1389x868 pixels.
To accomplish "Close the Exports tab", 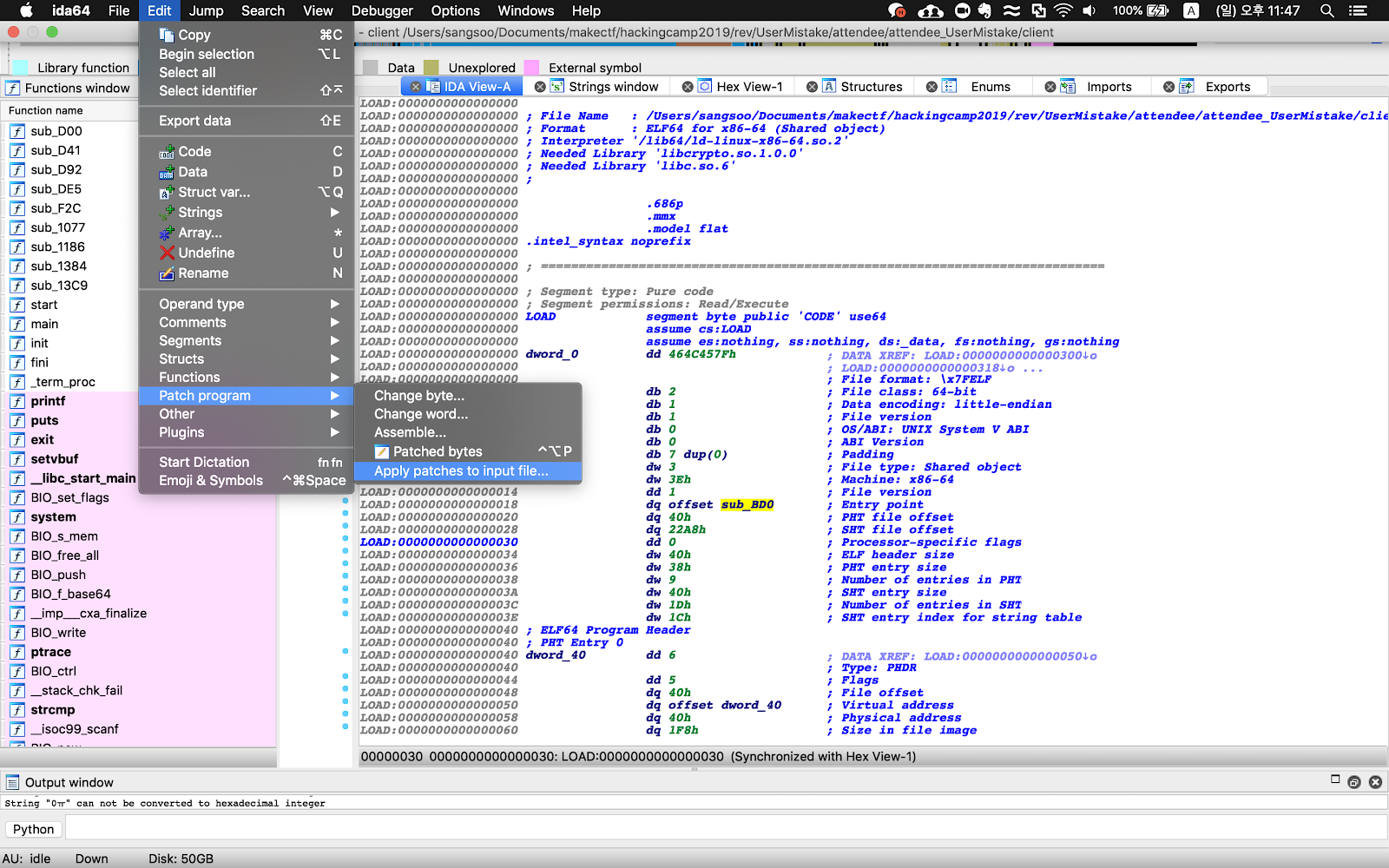I will pos(1169,87).
